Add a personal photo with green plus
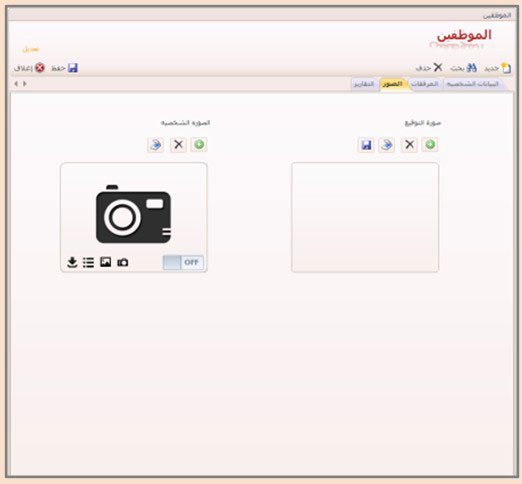The image size is (522, 484). [199, 145]
